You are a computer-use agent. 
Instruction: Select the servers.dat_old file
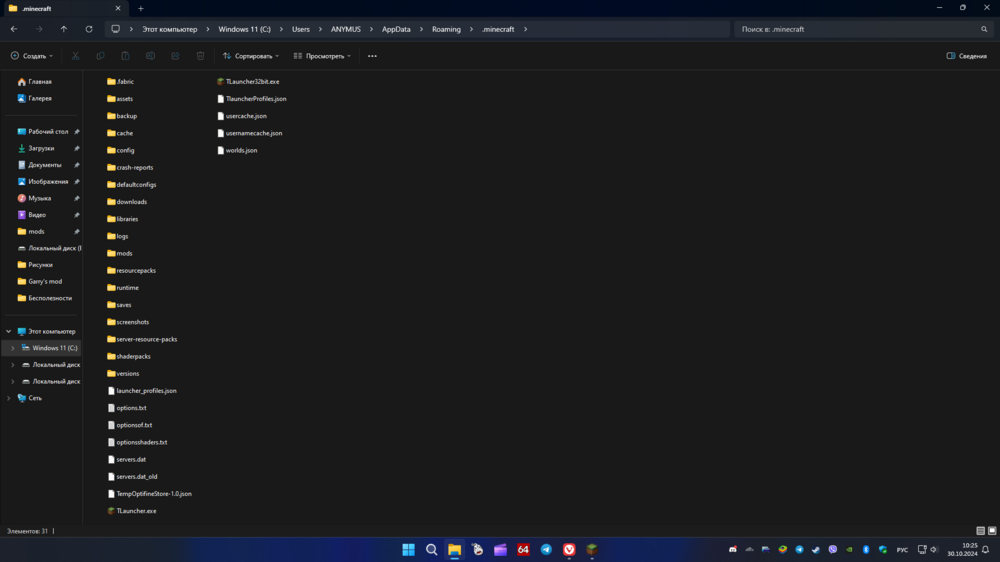pyautogui.click(x=133, y=477)
